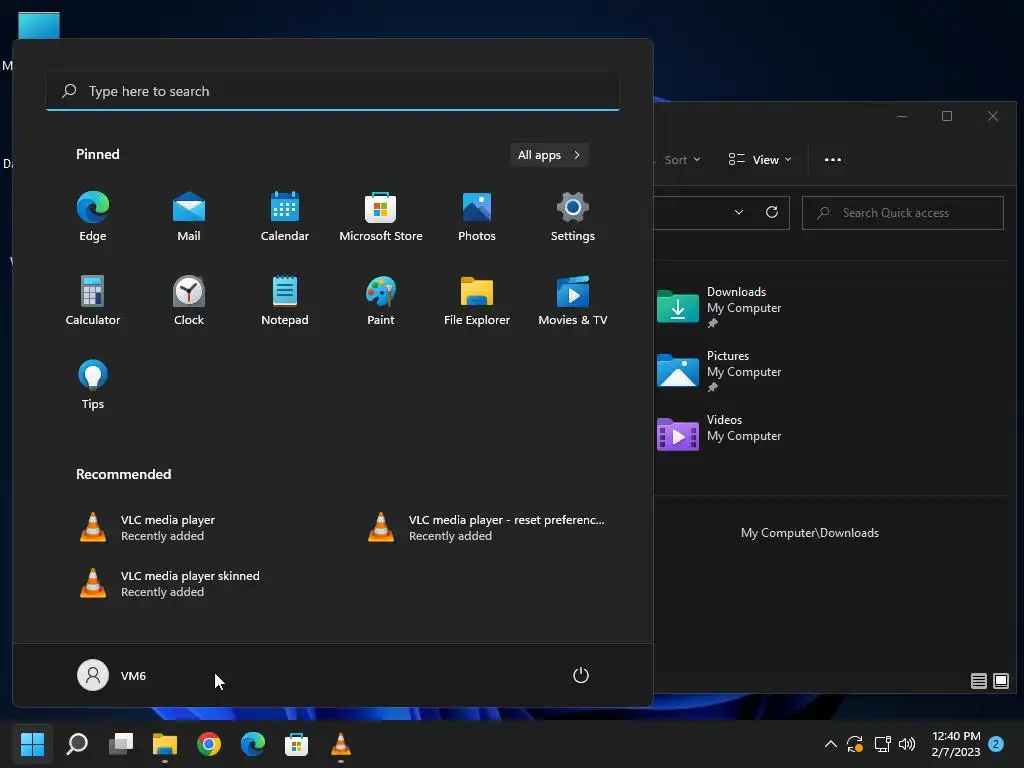Switch to VLC on the taskbar

click(340, 744)
